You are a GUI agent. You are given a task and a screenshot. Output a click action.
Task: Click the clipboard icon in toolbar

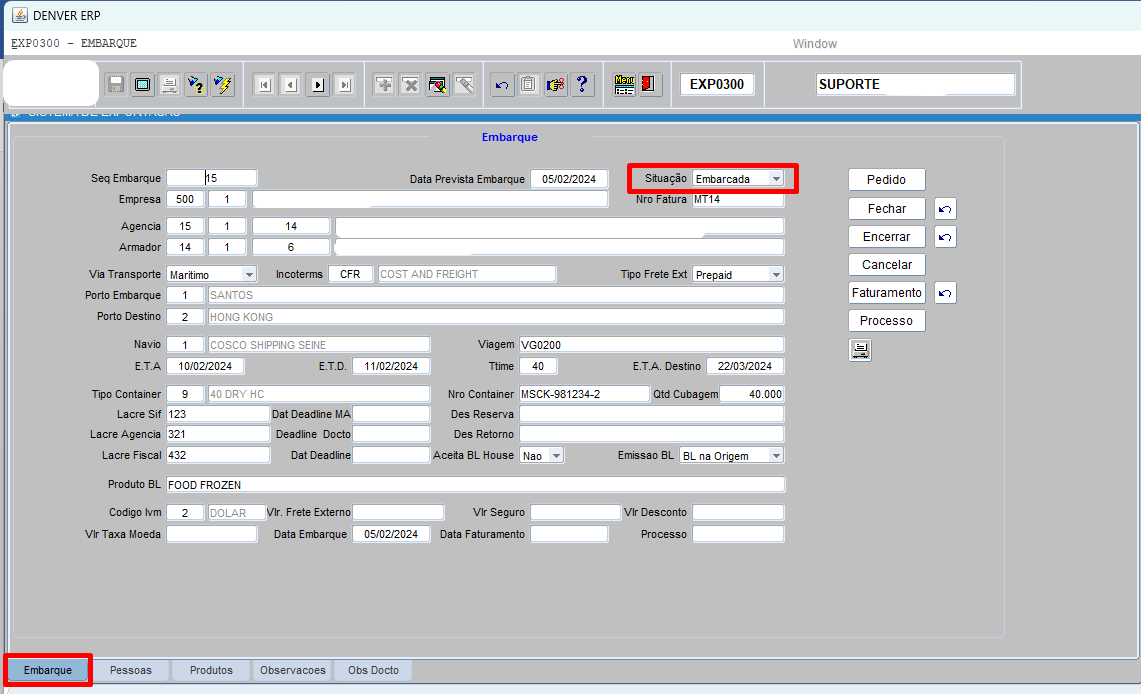pyautogui.click(x=528, y=85)
